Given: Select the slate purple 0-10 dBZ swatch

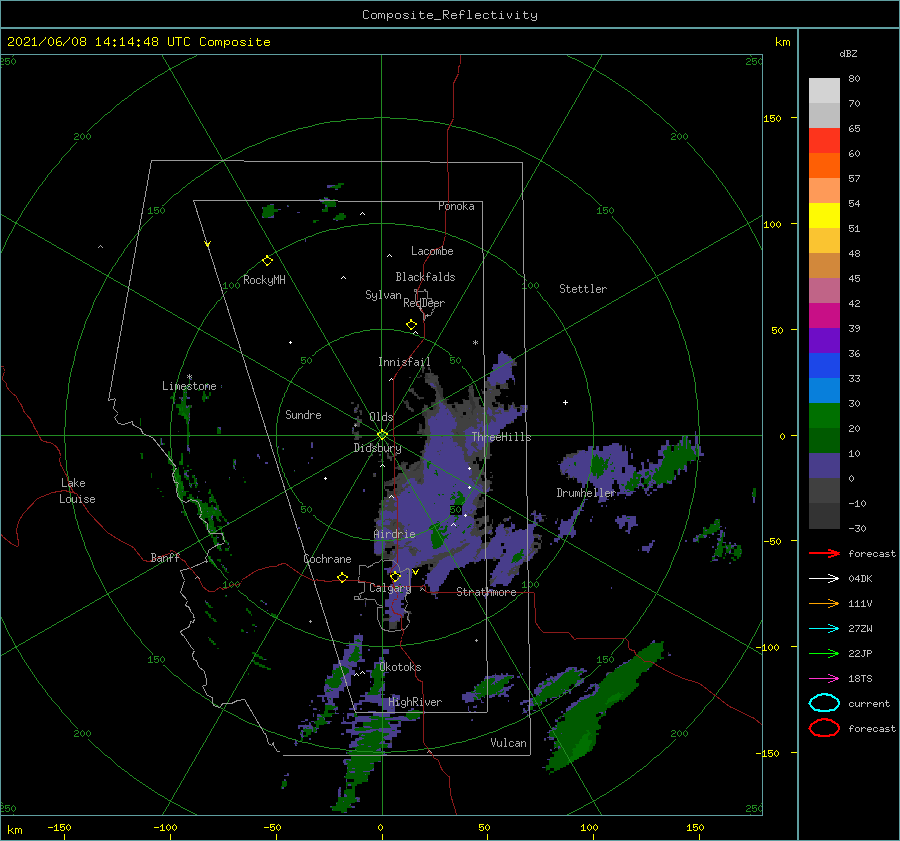Looking at the screenshot, I should 824,466.
